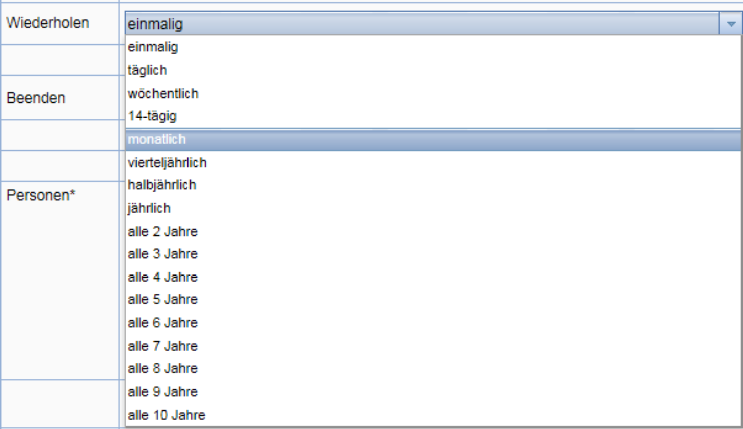Screen dimensions: 743x429
Task: Choose the jährlich option
Action: click(x=433, y=208)
